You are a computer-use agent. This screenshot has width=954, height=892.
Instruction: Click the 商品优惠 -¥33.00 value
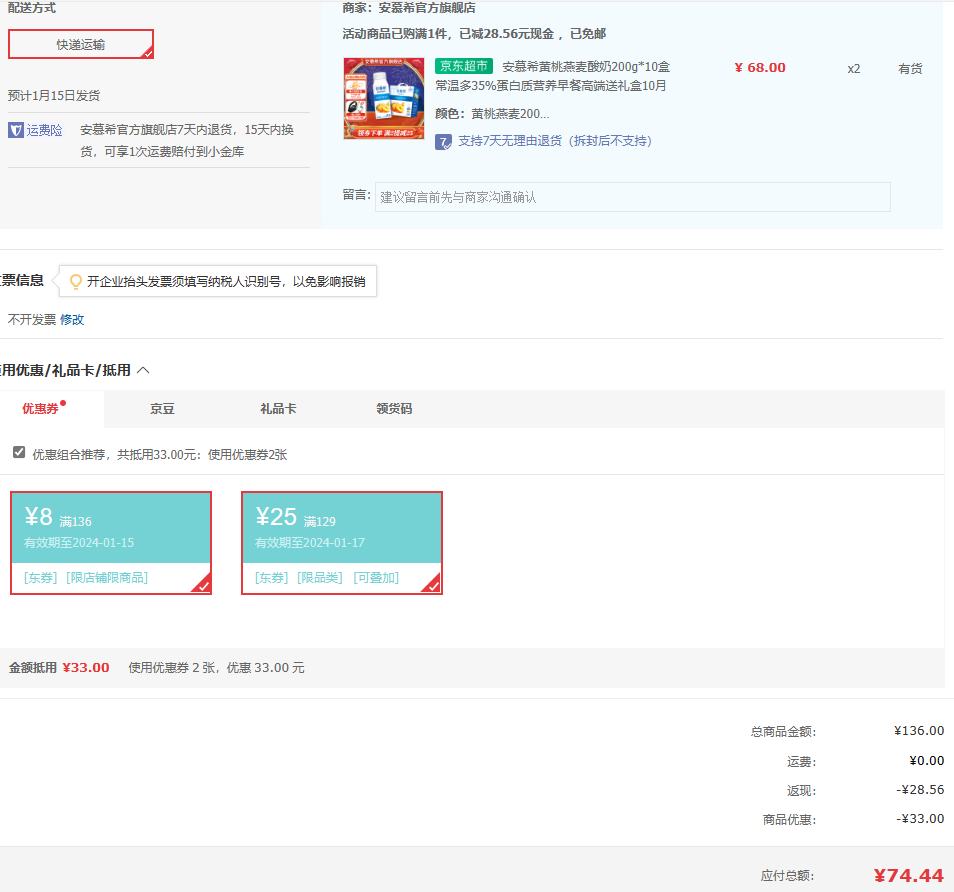920,819
